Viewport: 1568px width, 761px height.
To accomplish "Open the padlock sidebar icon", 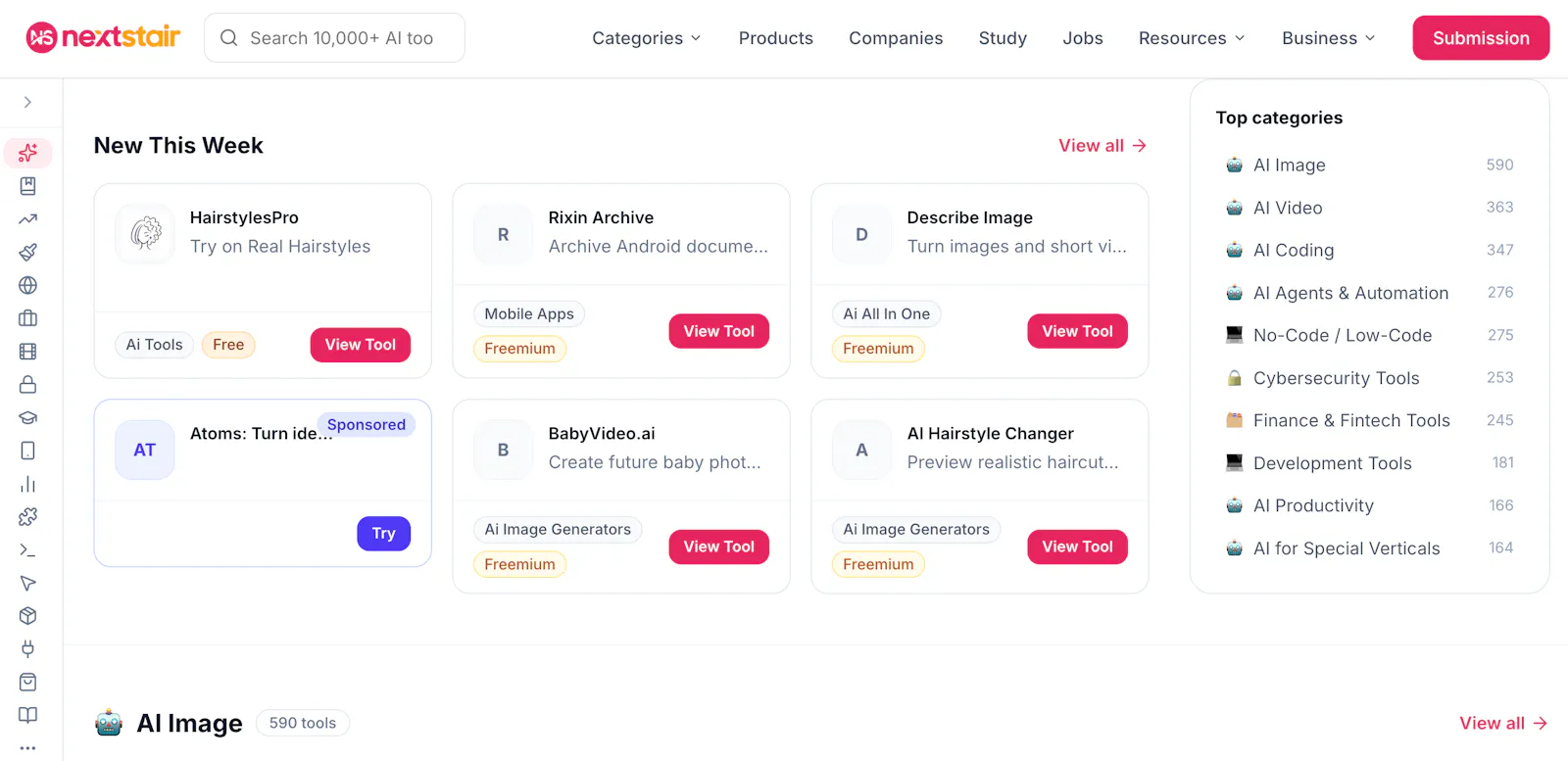I will click(28, 384).
